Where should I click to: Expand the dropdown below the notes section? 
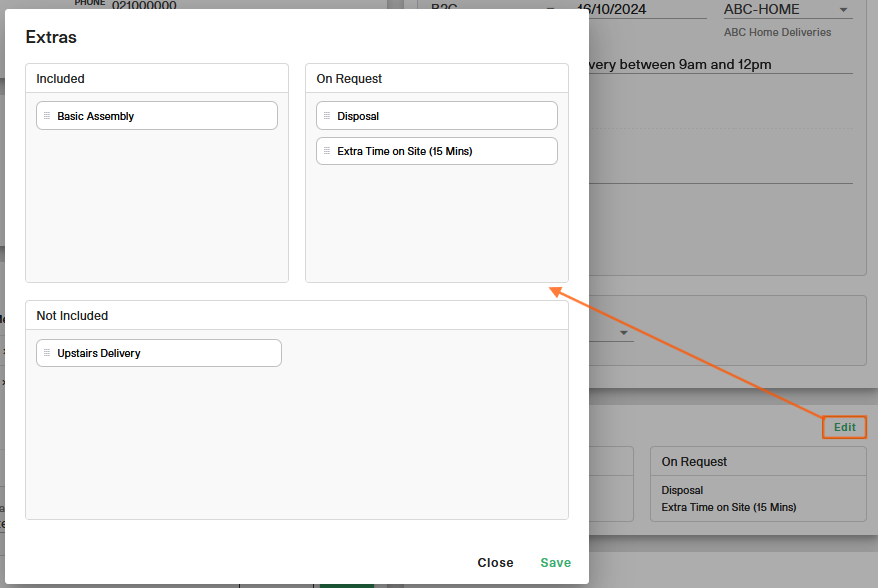pyautogui.click(x=623, y=333)
